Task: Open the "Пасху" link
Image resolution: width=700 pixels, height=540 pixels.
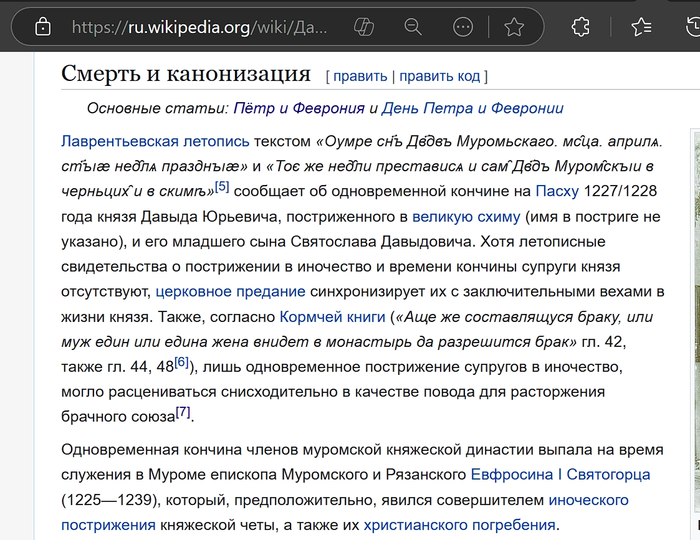Action: (557, 191)
